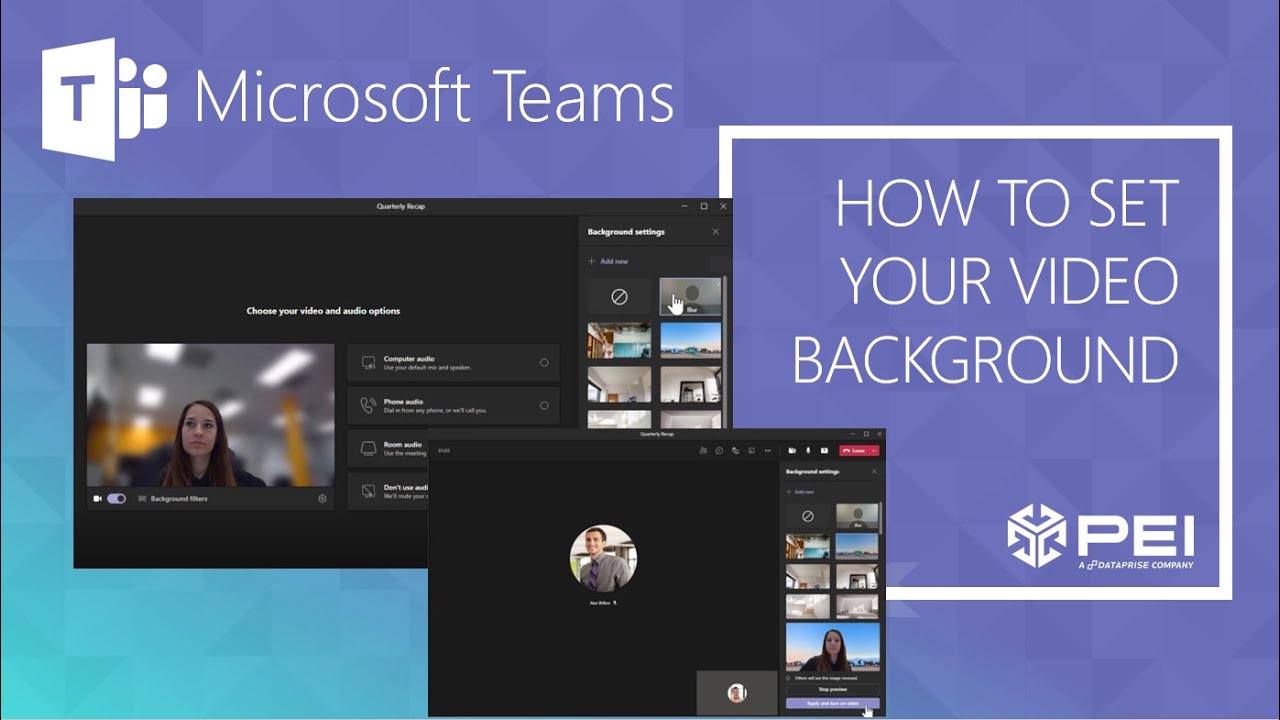Toggle the camera switch under the video preview
Screen dimensions: 1280x720
coord(116,498)
